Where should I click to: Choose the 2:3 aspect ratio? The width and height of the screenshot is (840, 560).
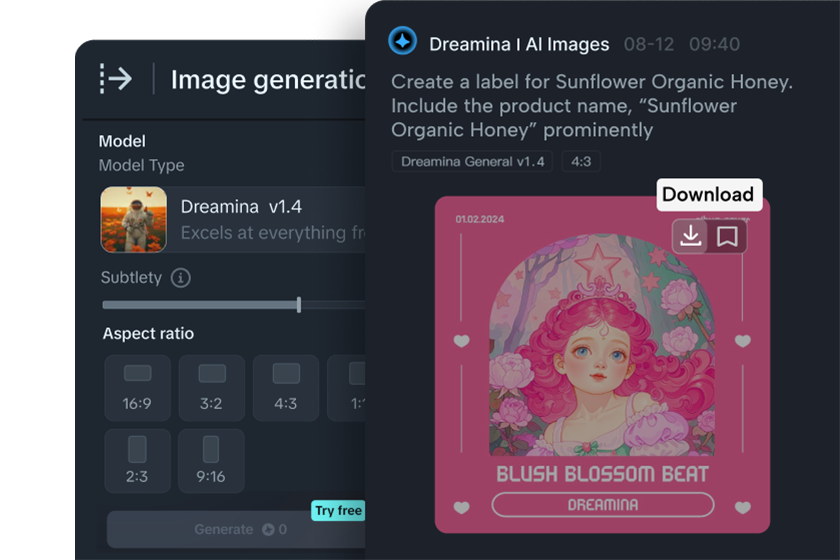[137, 460]
